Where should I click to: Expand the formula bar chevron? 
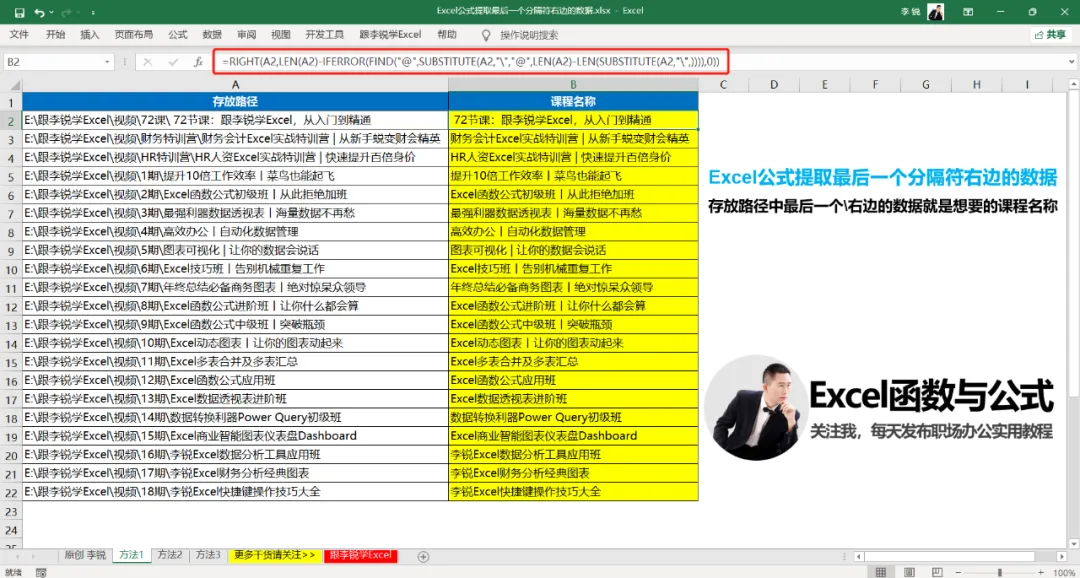pos(1072,62)
